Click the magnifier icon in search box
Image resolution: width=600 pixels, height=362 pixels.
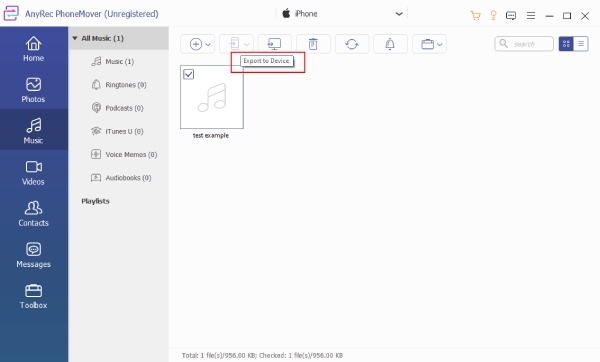click(504, 44)
